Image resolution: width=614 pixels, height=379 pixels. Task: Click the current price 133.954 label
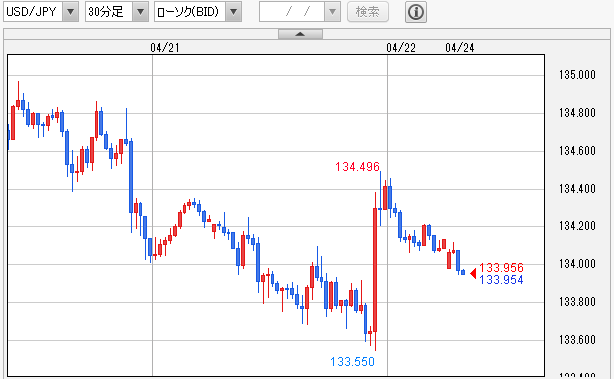501,280
